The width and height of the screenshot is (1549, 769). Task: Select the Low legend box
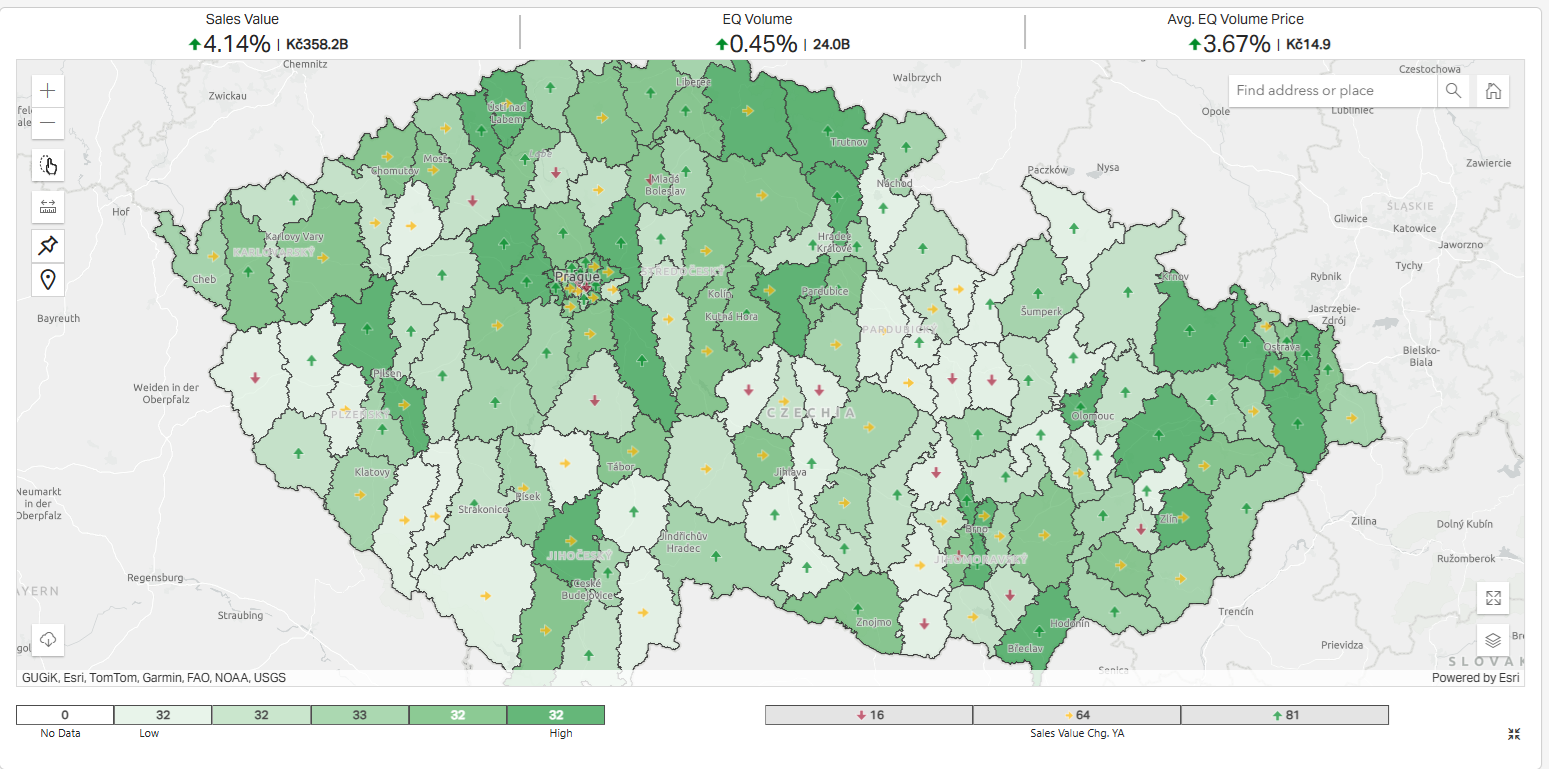click(x=163, y=715)
